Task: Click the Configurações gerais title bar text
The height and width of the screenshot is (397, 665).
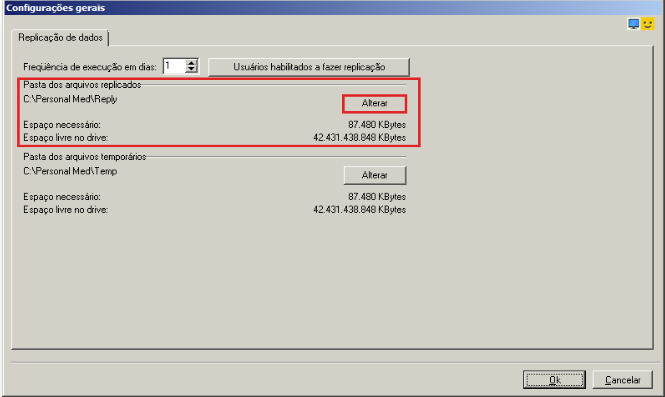Action: coord(56,8)
